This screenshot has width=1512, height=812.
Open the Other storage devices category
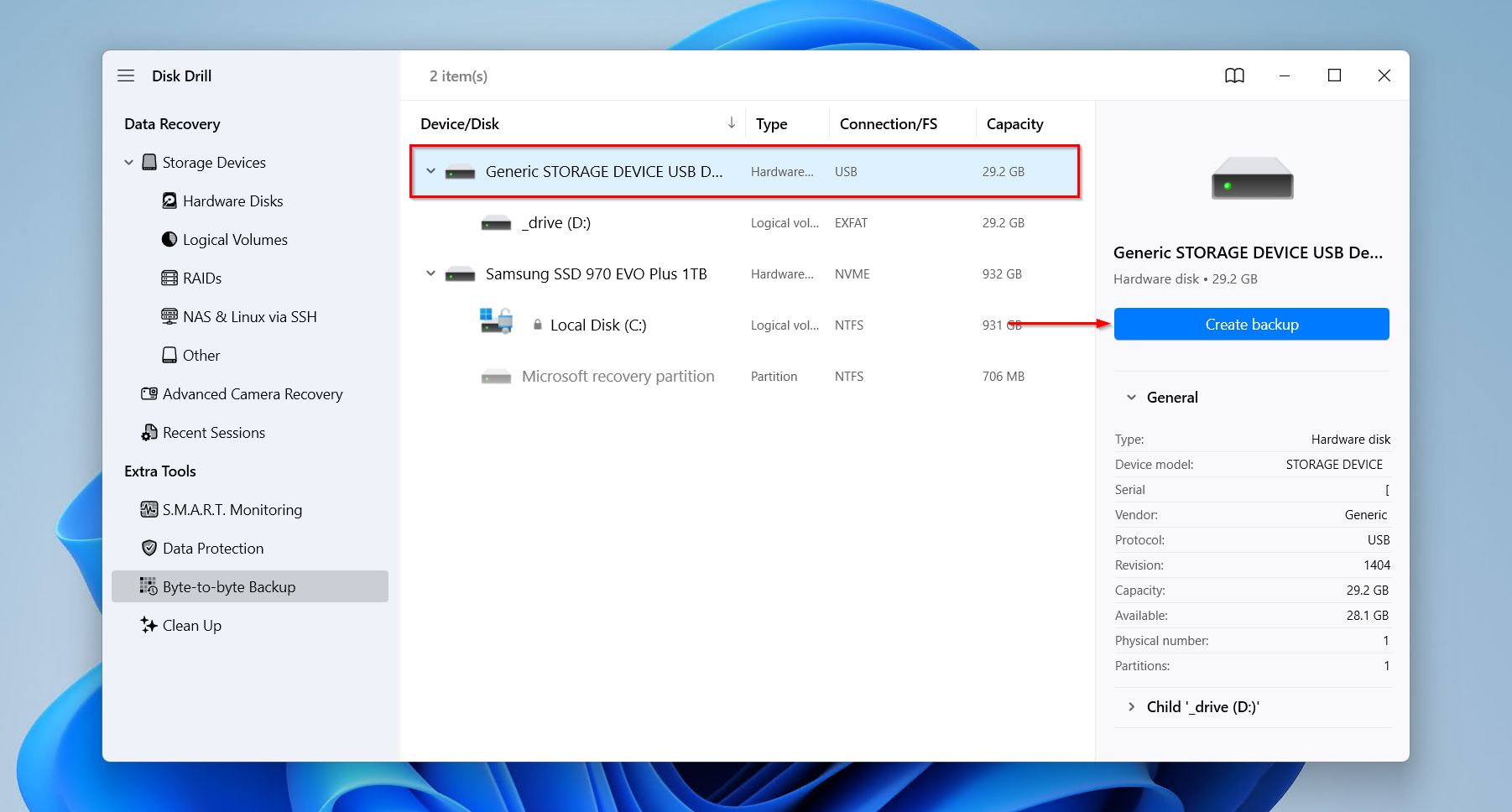pos(201,355)
